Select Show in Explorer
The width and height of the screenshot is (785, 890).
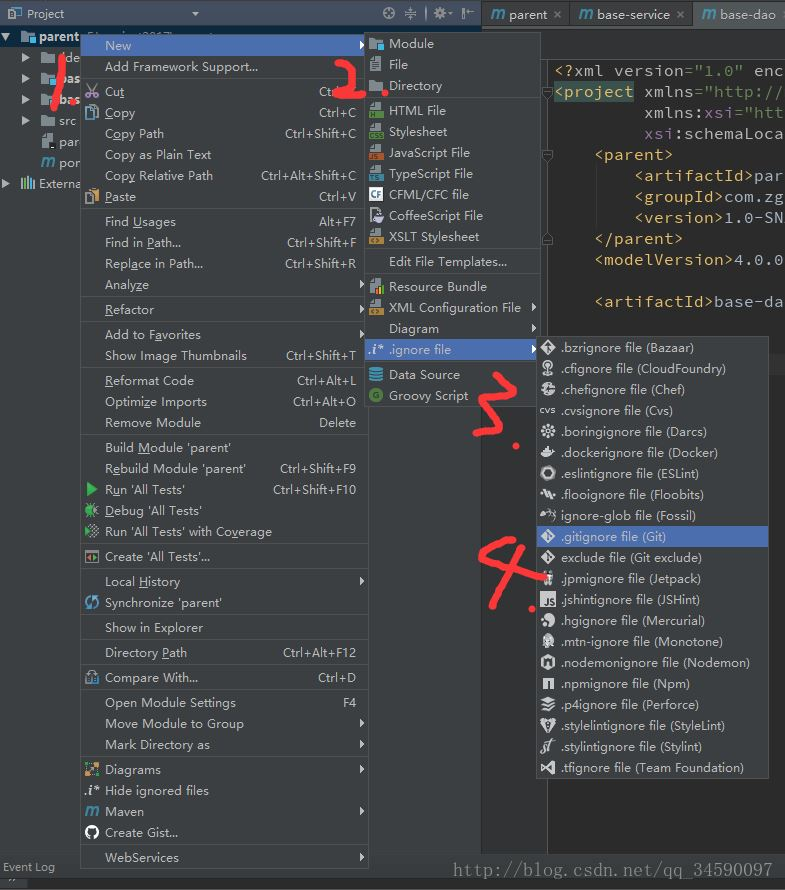coord(224,628)
